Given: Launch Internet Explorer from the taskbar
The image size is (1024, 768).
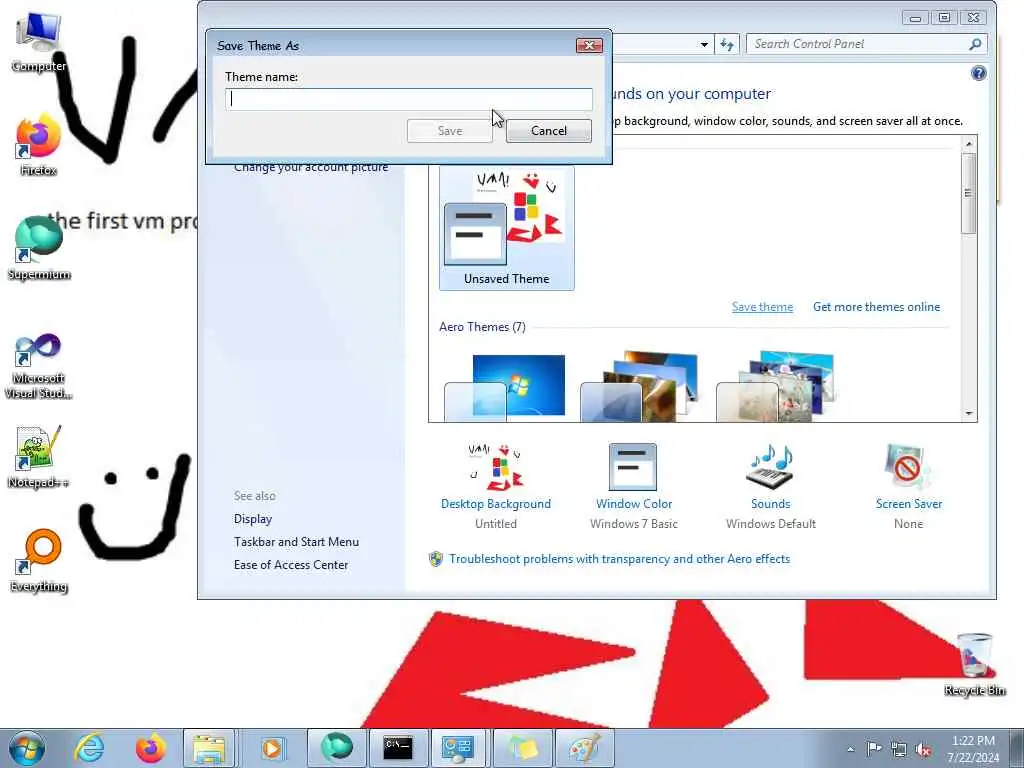Looking at the screenshot, I should (x=88, y=748).
